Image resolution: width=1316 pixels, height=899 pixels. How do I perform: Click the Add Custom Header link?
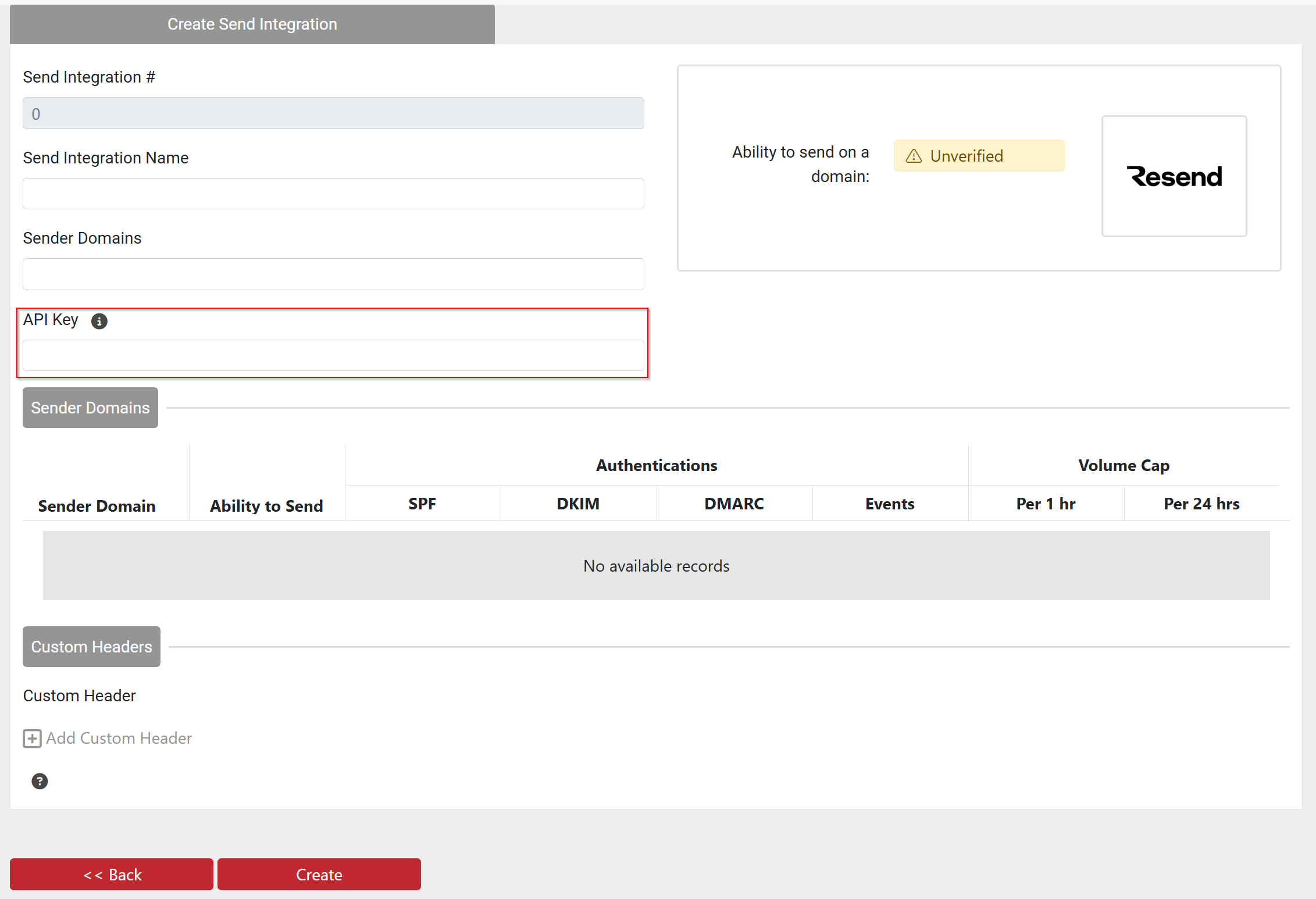[119, 739]
